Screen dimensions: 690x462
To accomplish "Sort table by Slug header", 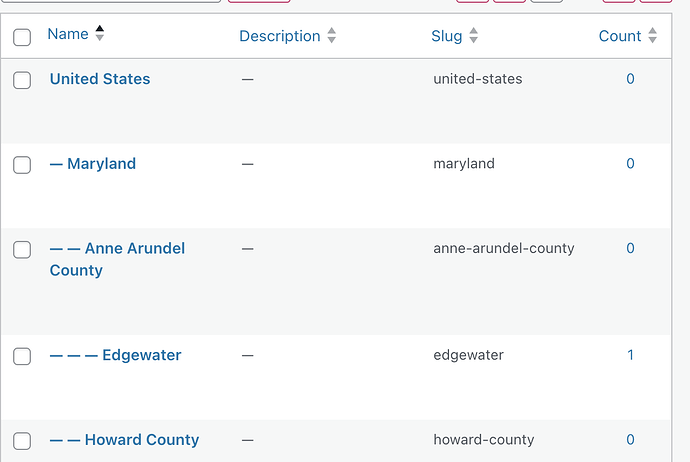I will (x=447, y=36).
